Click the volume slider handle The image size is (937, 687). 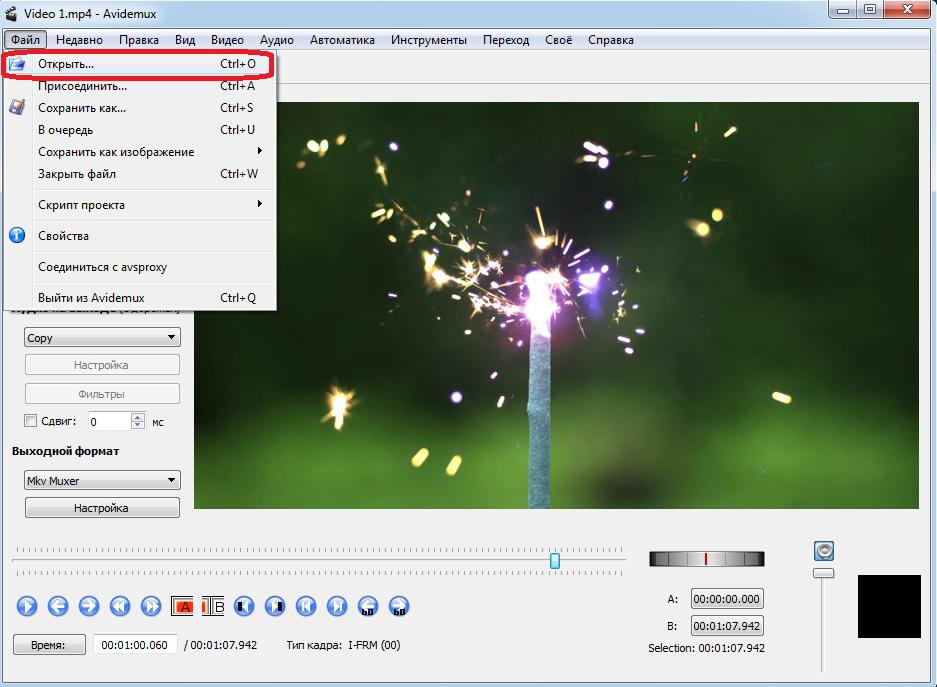(823, 573)
